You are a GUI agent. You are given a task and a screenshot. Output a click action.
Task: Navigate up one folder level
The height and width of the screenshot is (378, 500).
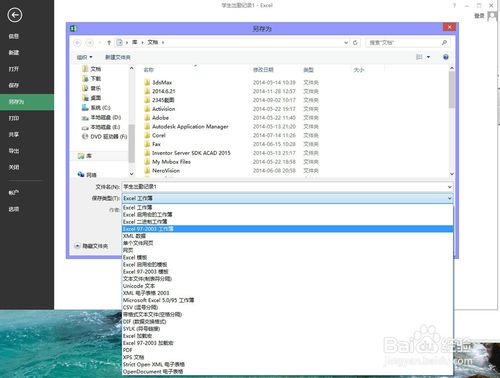(109, 43)
